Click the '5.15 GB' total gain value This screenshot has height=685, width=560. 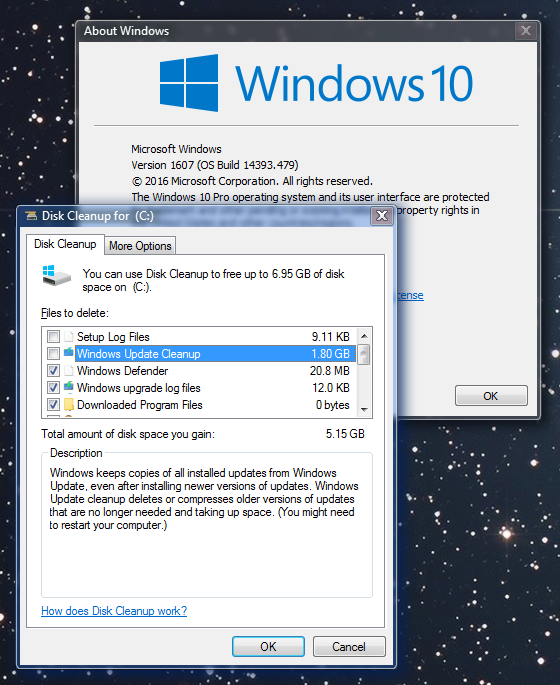tap(345, 434)
